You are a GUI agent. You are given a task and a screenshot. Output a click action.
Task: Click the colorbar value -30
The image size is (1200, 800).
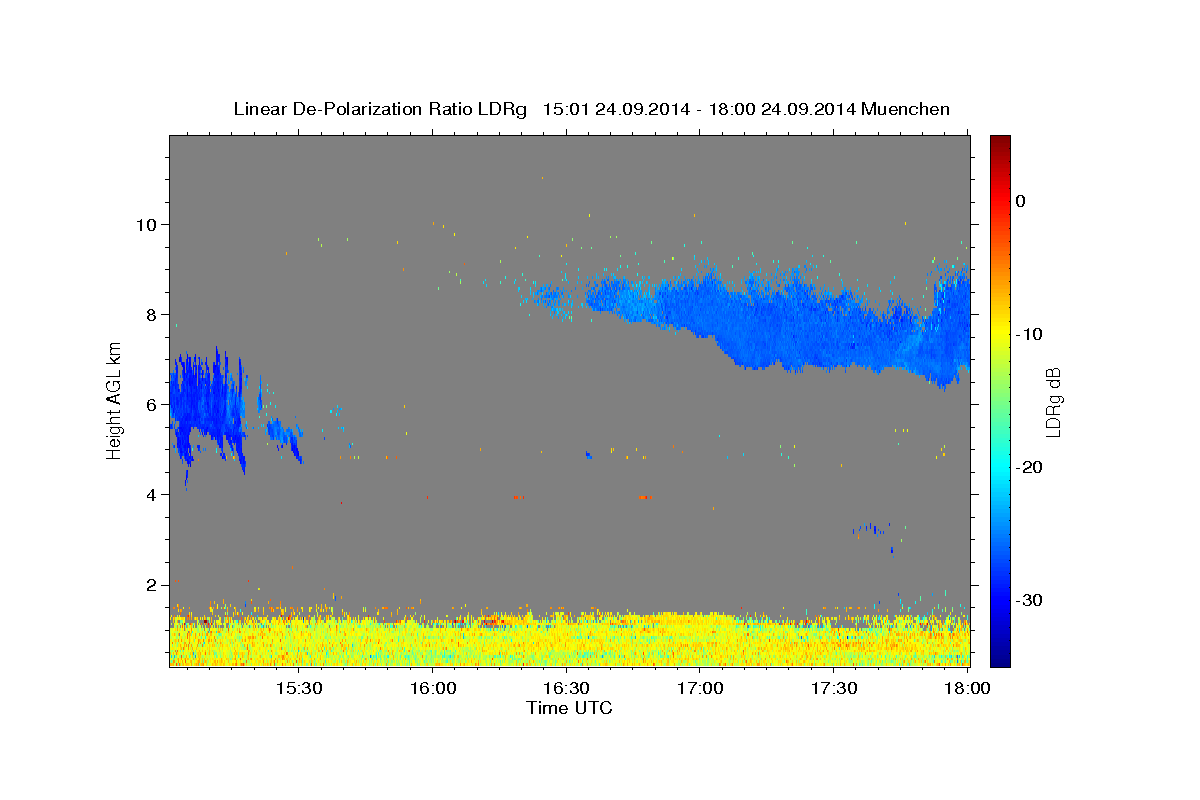pos(1030,600)
